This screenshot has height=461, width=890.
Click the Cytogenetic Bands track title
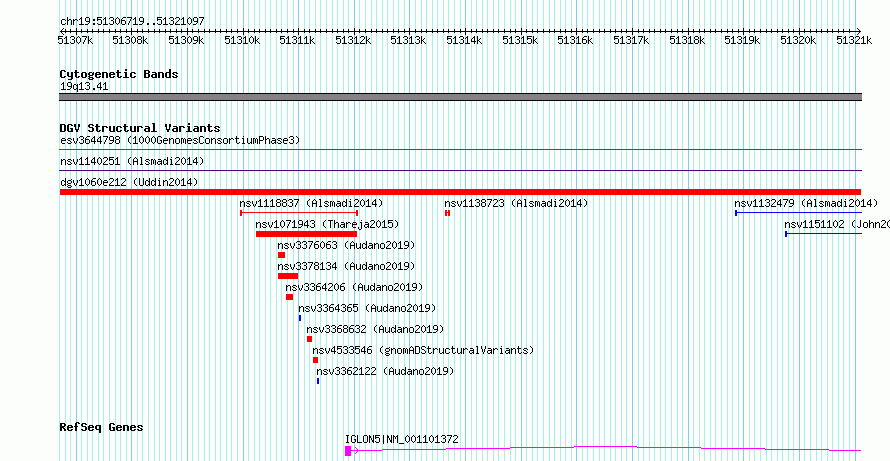[119, 74]
